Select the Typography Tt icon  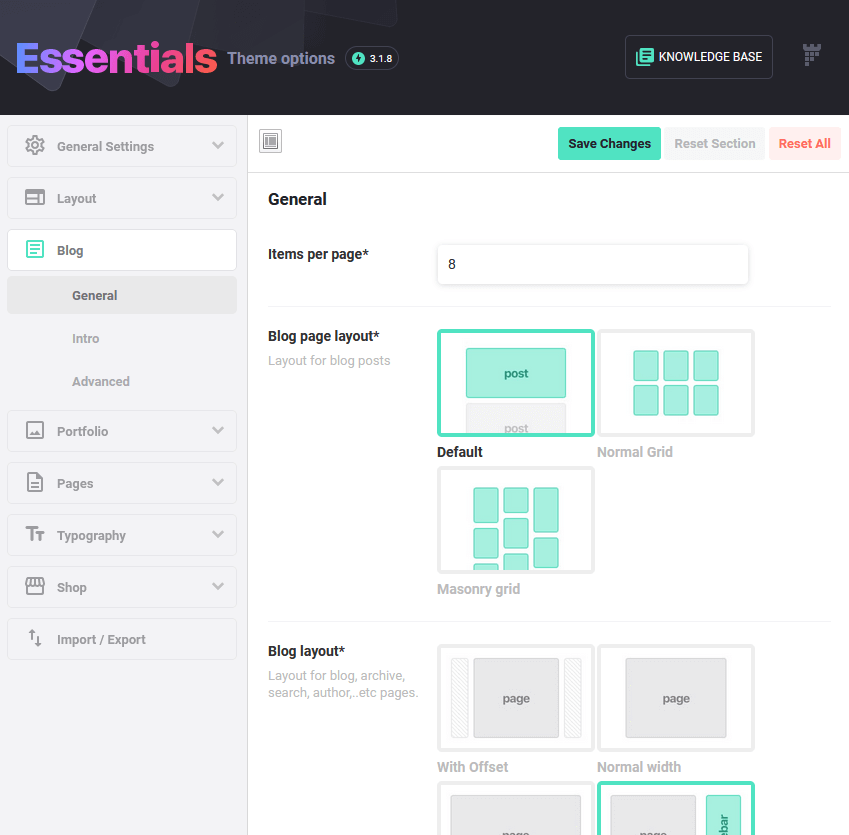35,535
